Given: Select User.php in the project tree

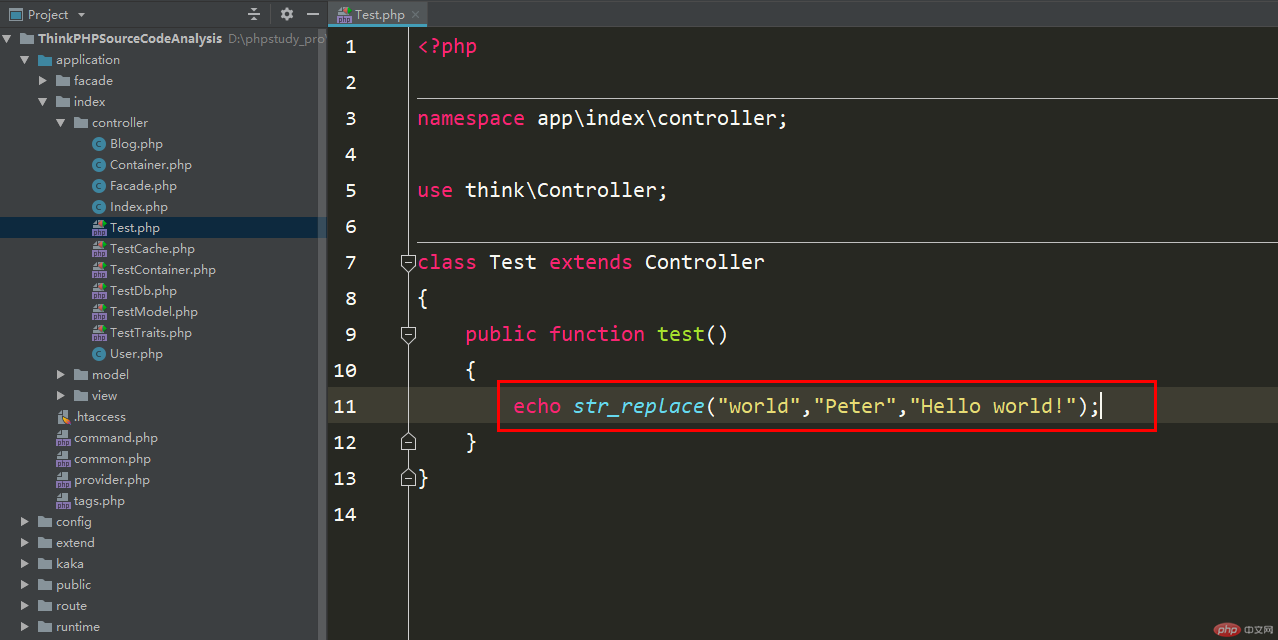Looking at the screenshot, I should (x=136, y=353).
